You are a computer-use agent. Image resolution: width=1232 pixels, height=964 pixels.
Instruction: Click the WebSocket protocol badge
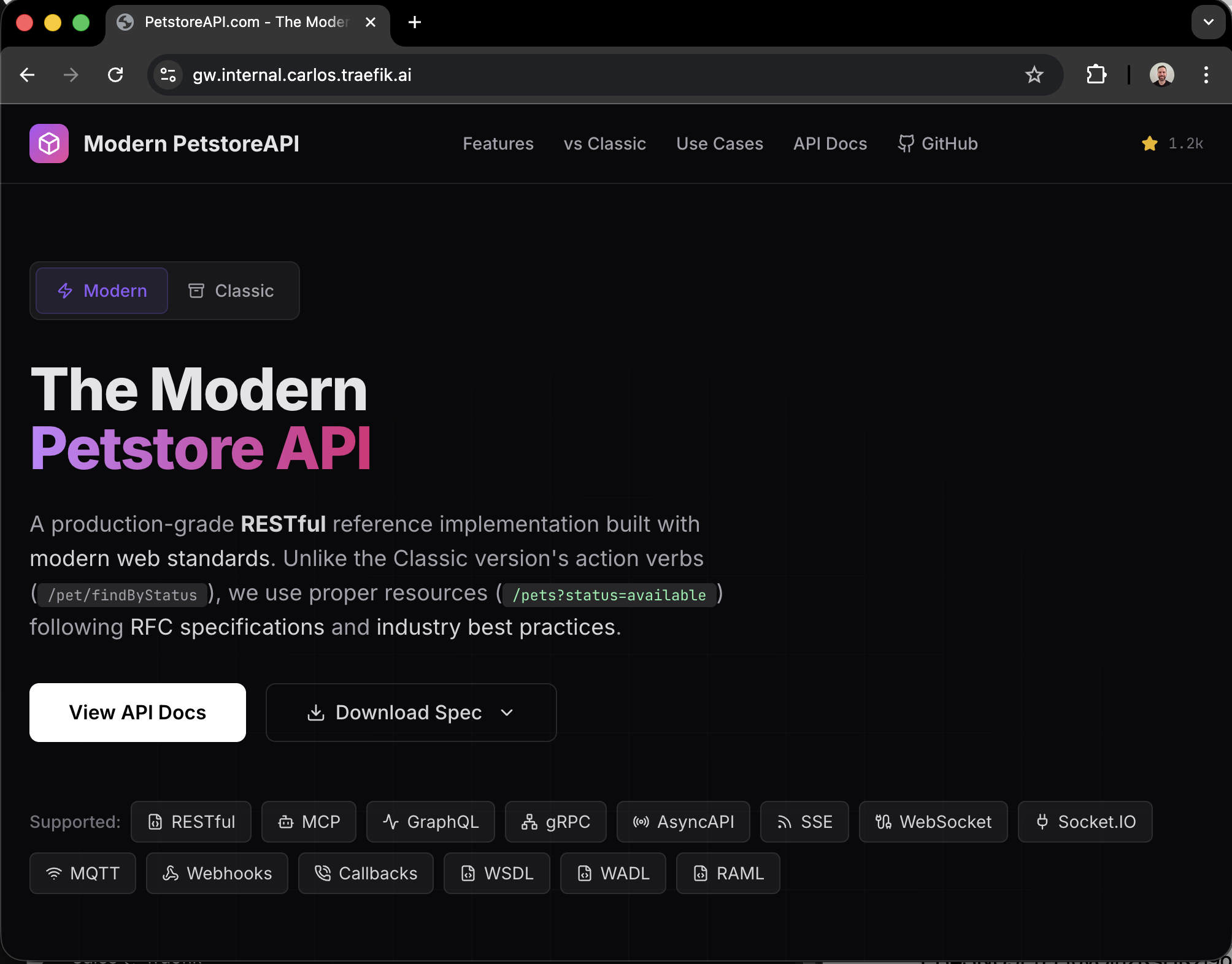[x=933, y=822]
